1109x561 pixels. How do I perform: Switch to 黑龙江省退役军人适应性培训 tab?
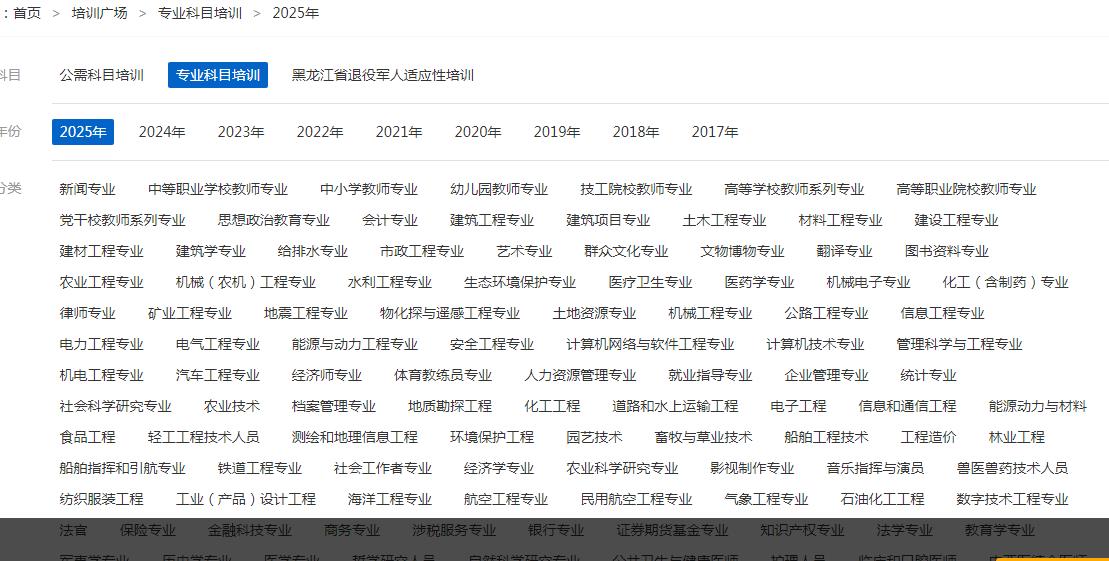tap(382, 75)
